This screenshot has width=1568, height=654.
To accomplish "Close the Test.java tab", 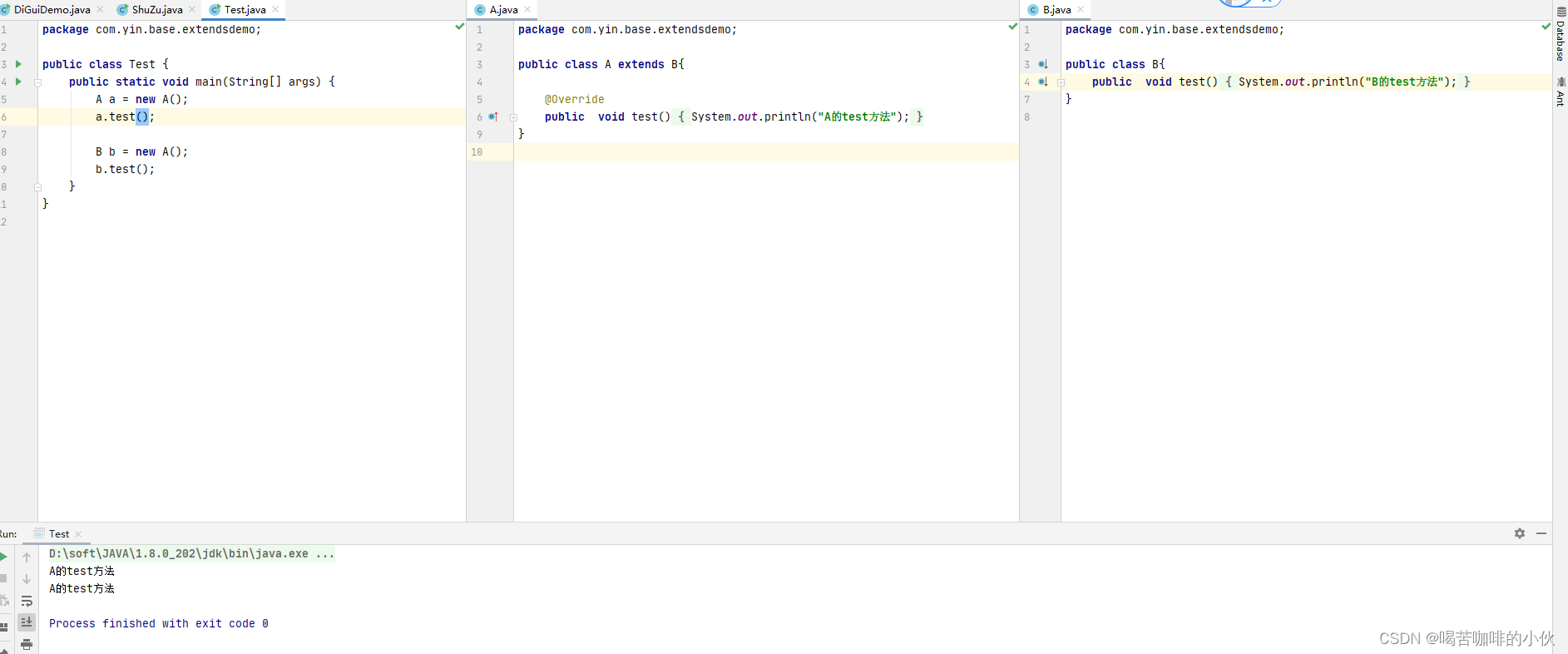I will [275, 9].
